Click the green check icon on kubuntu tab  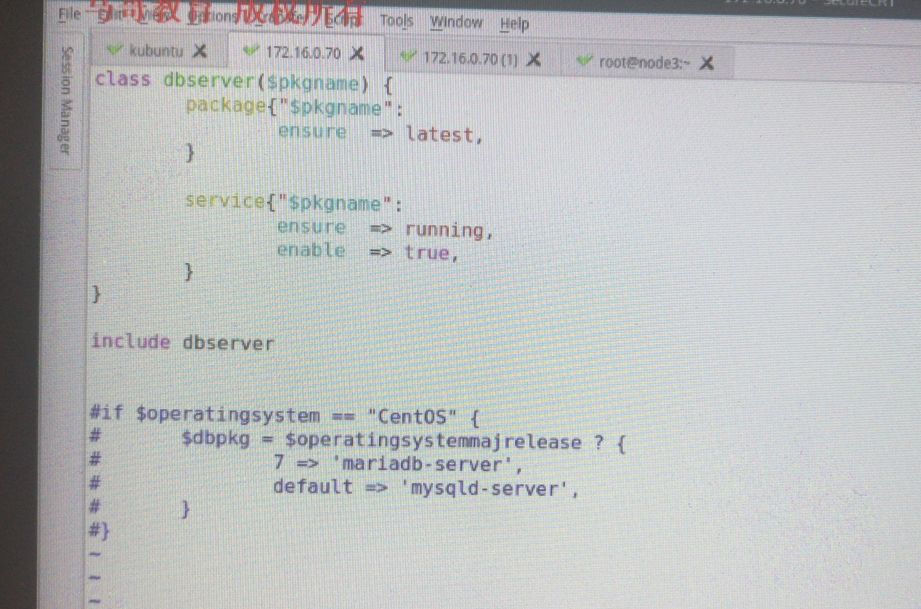(115, 50)
